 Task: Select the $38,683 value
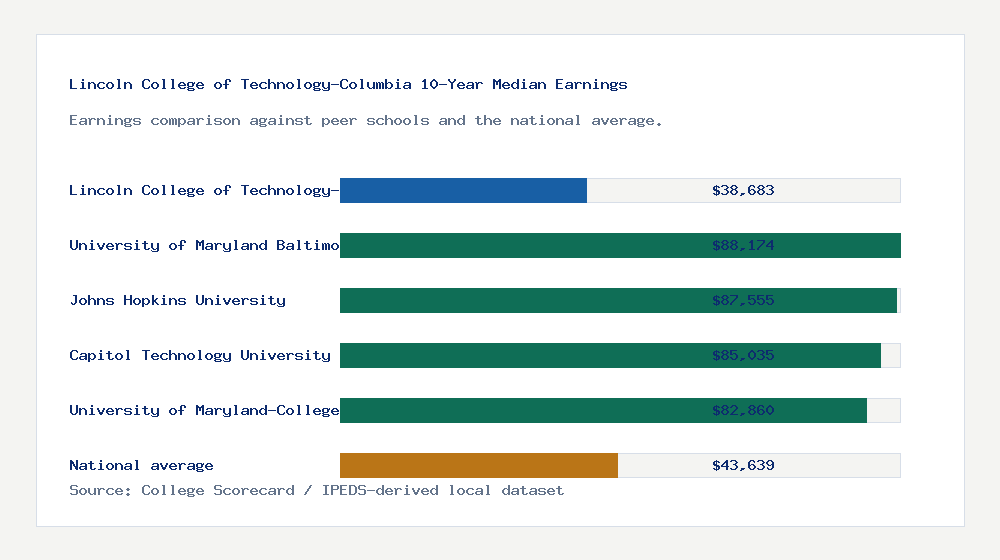click(743, 191)
